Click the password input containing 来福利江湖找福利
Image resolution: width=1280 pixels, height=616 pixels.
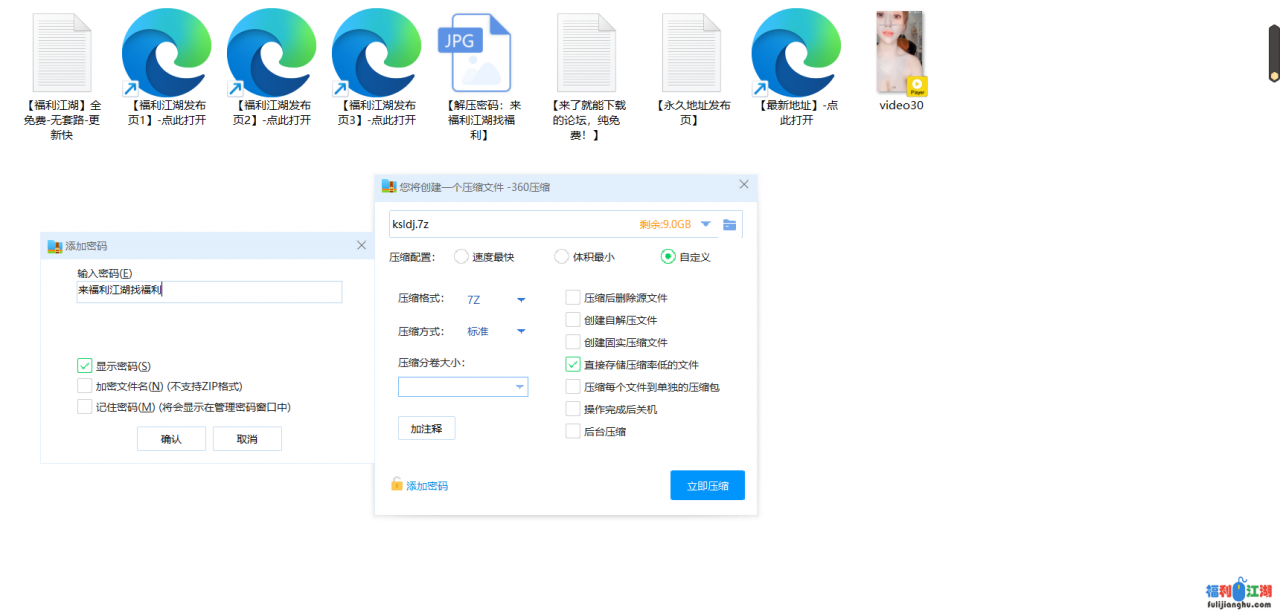click(x=209, y=291)
